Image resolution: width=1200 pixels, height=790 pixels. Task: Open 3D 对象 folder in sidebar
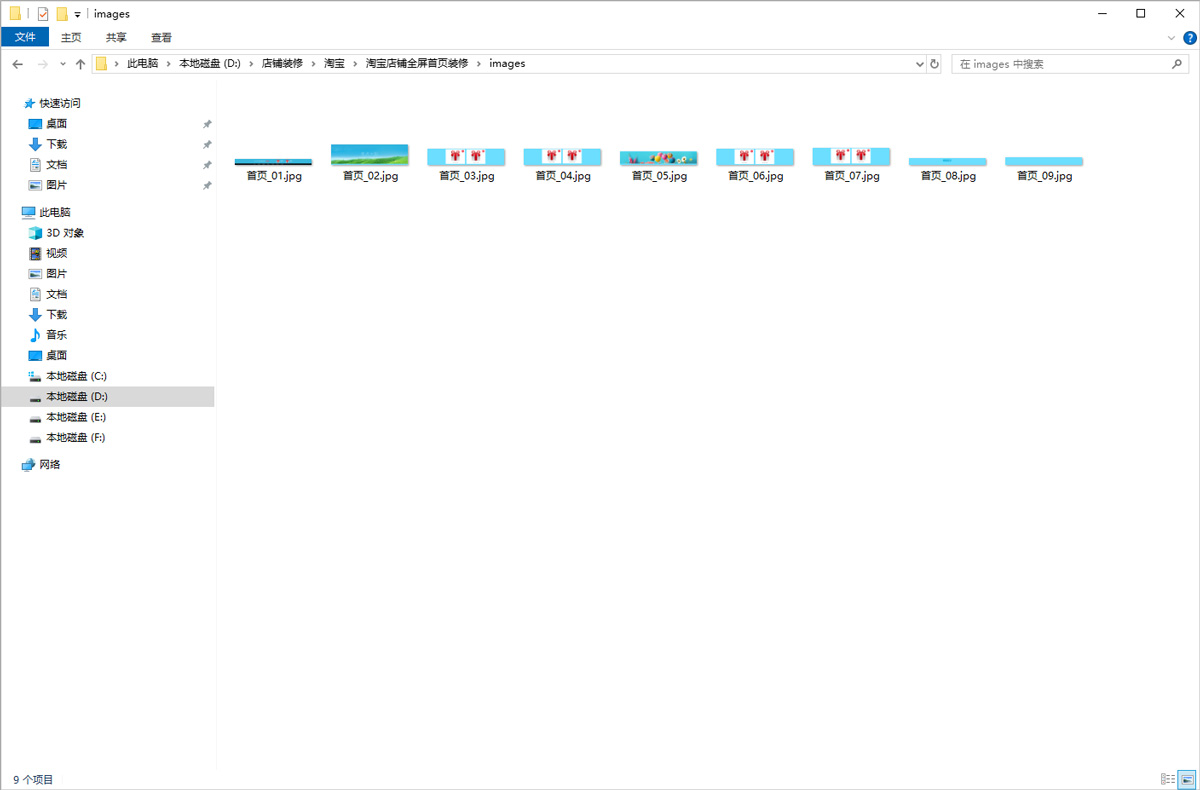pos(65,233)
